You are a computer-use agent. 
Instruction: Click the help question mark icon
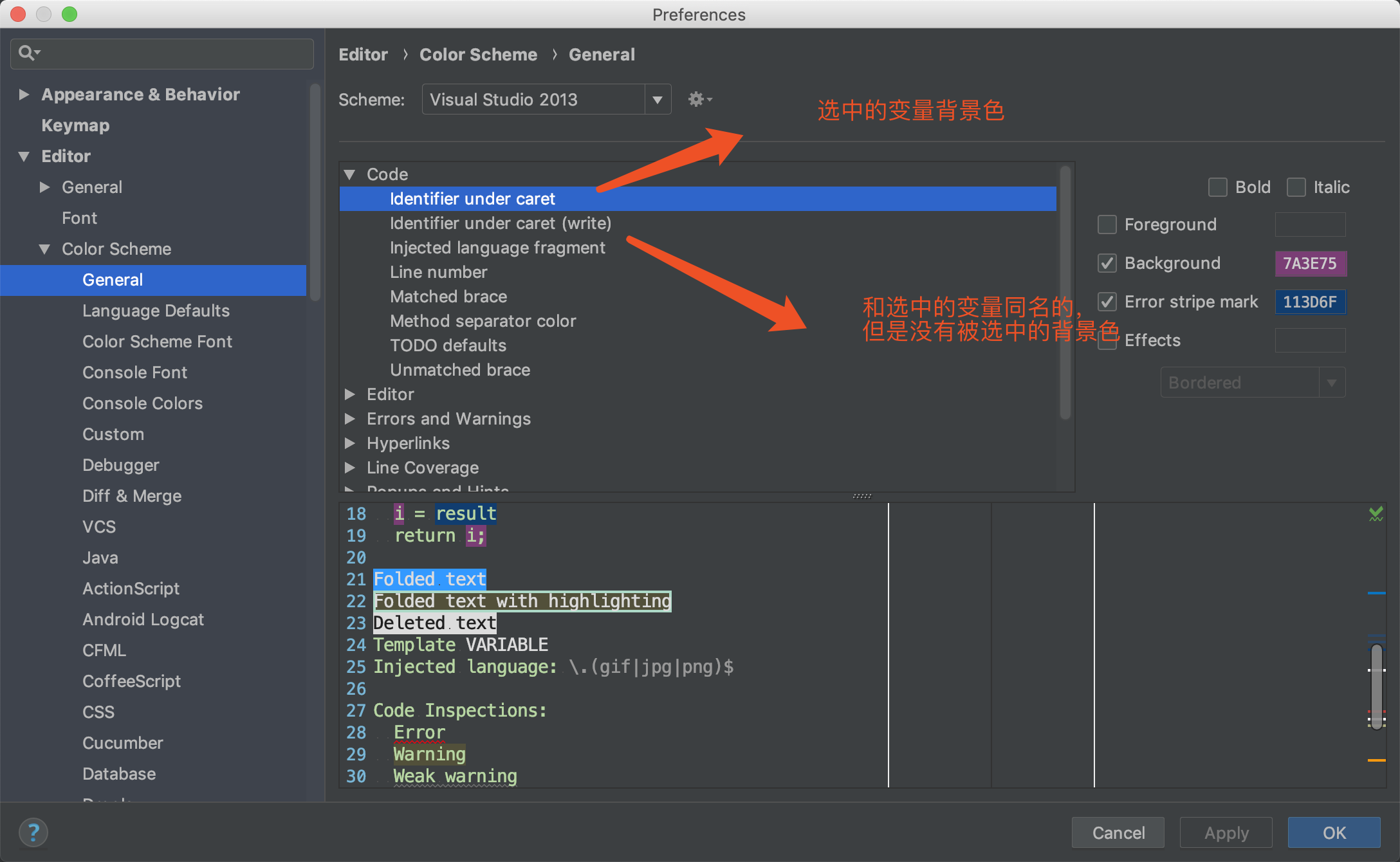33,832
